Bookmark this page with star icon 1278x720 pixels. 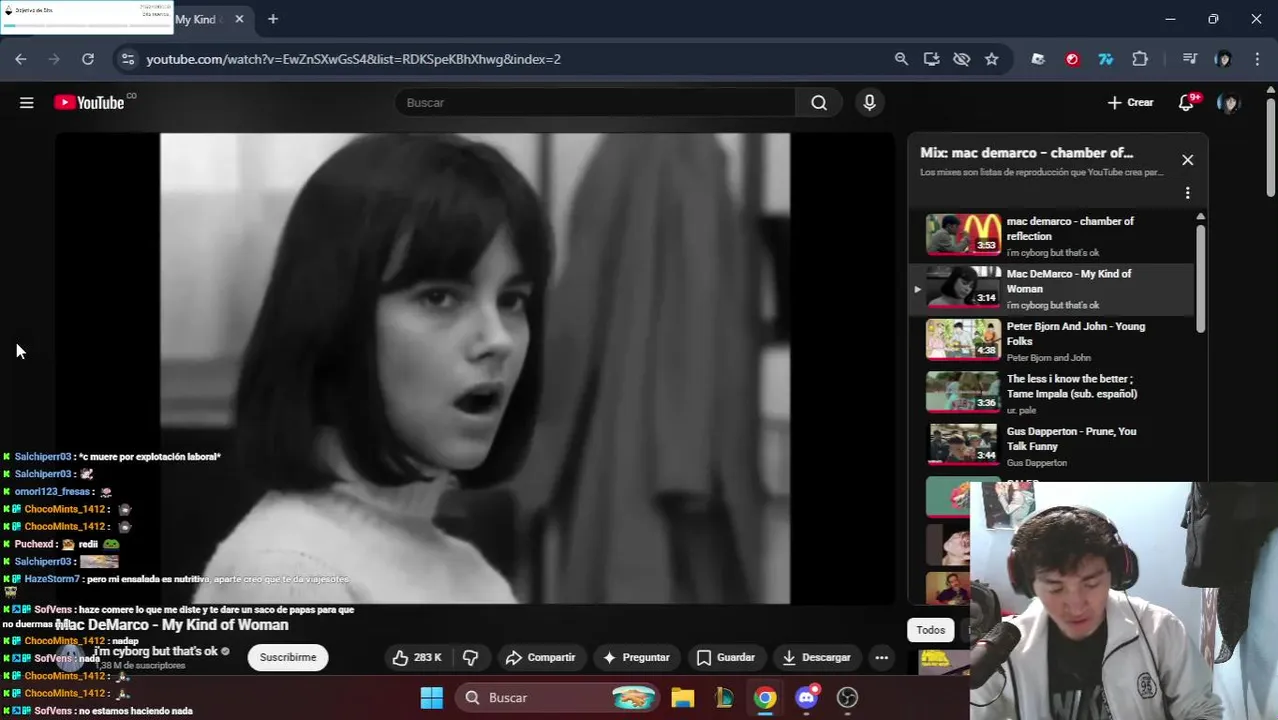click(x=991, y=59)
